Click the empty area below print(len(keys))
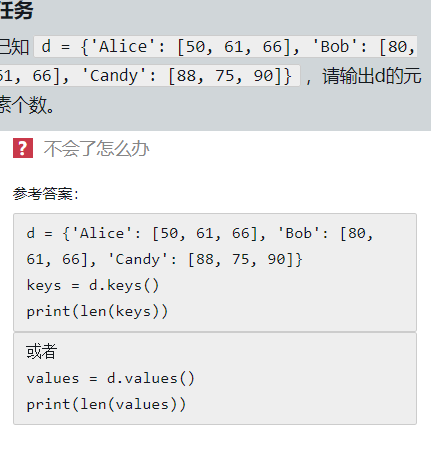 tap(215, 326)
